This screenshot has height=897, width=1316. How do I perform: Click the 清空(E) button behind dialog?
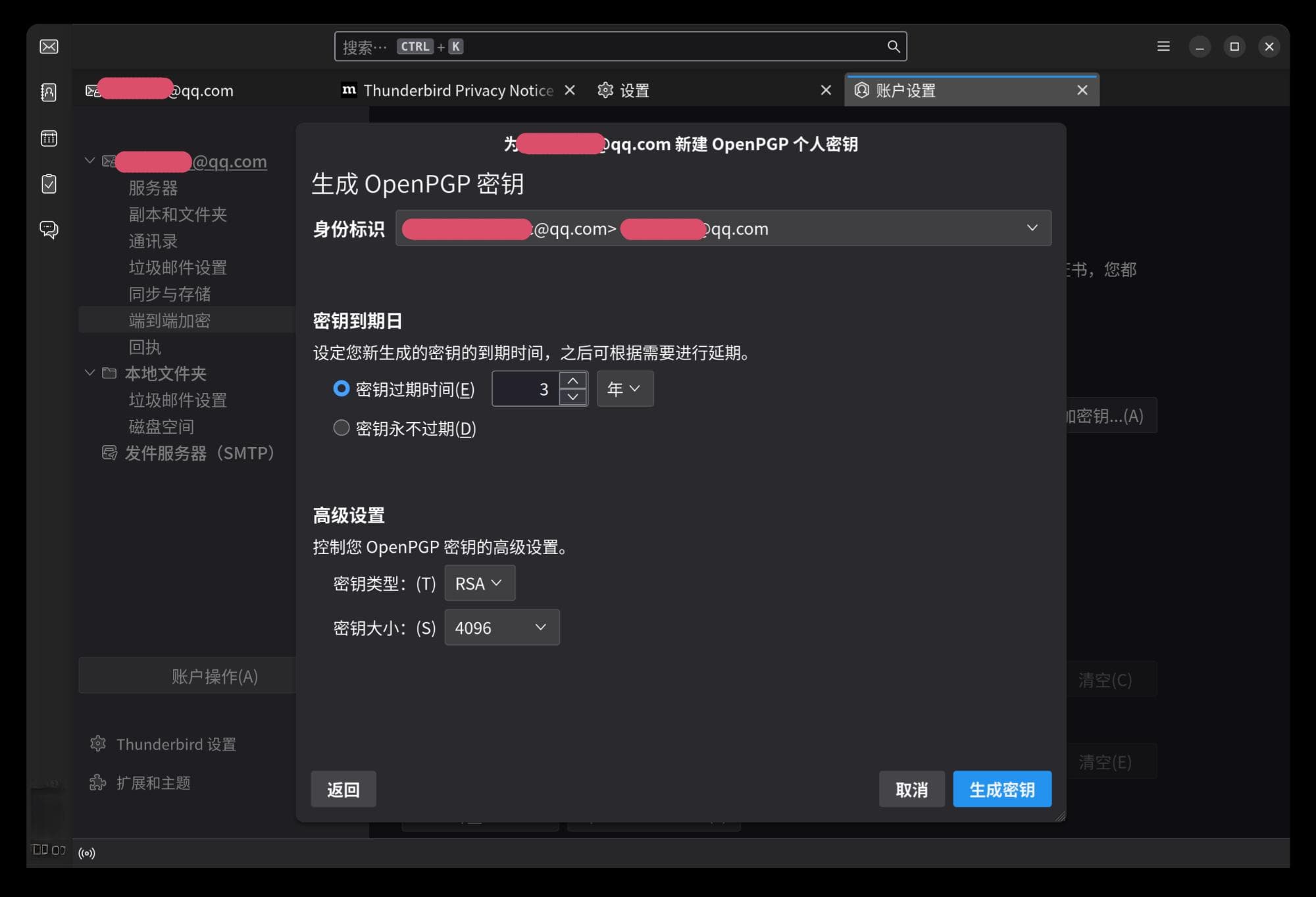tap(1111, 761)
